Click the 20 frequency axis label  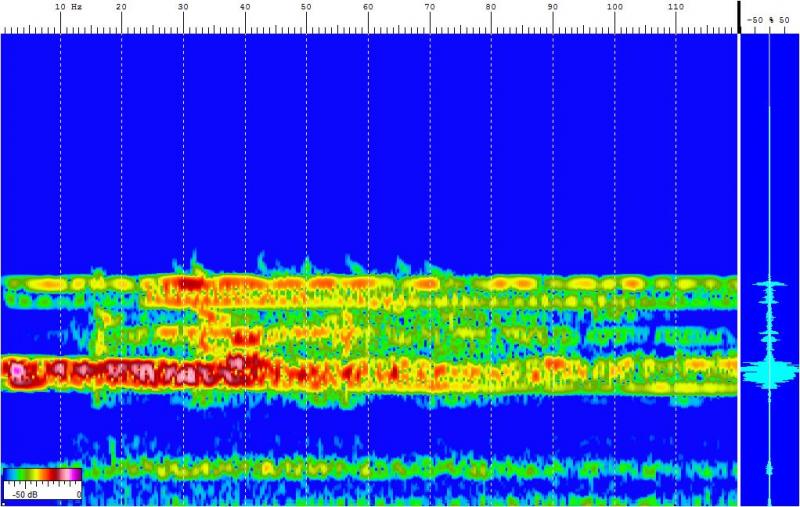click(x=121, y=7)
